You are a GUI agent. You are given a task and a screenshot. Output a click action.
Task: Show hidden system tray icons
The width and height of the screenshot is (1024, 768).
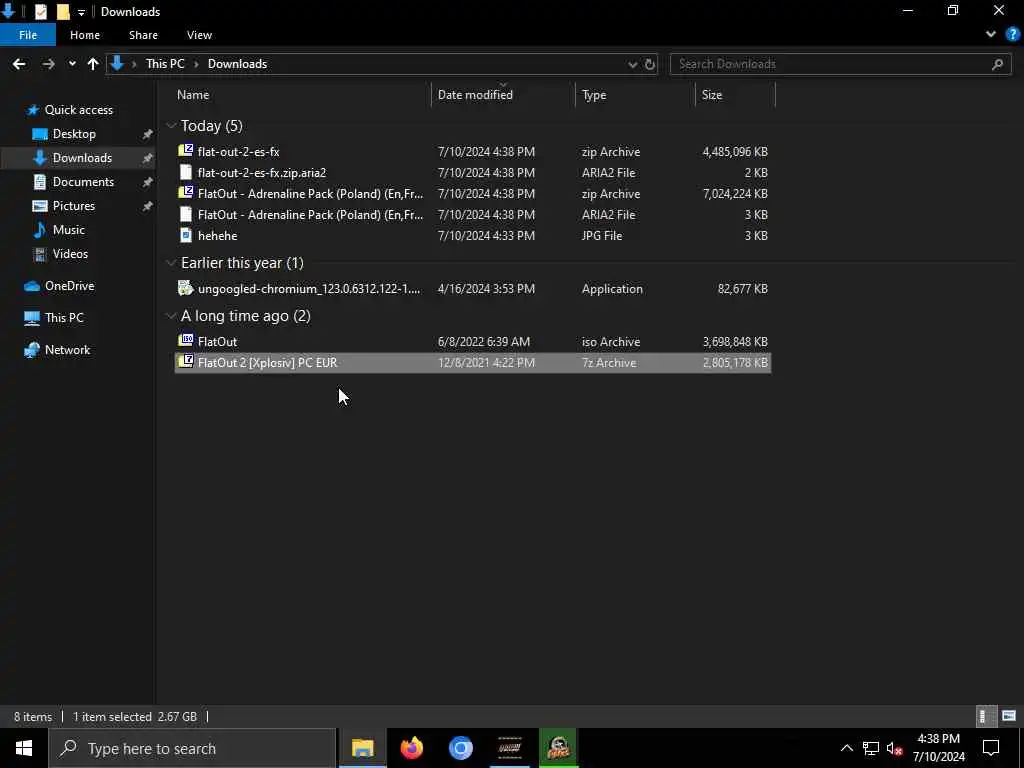(846, 748)
